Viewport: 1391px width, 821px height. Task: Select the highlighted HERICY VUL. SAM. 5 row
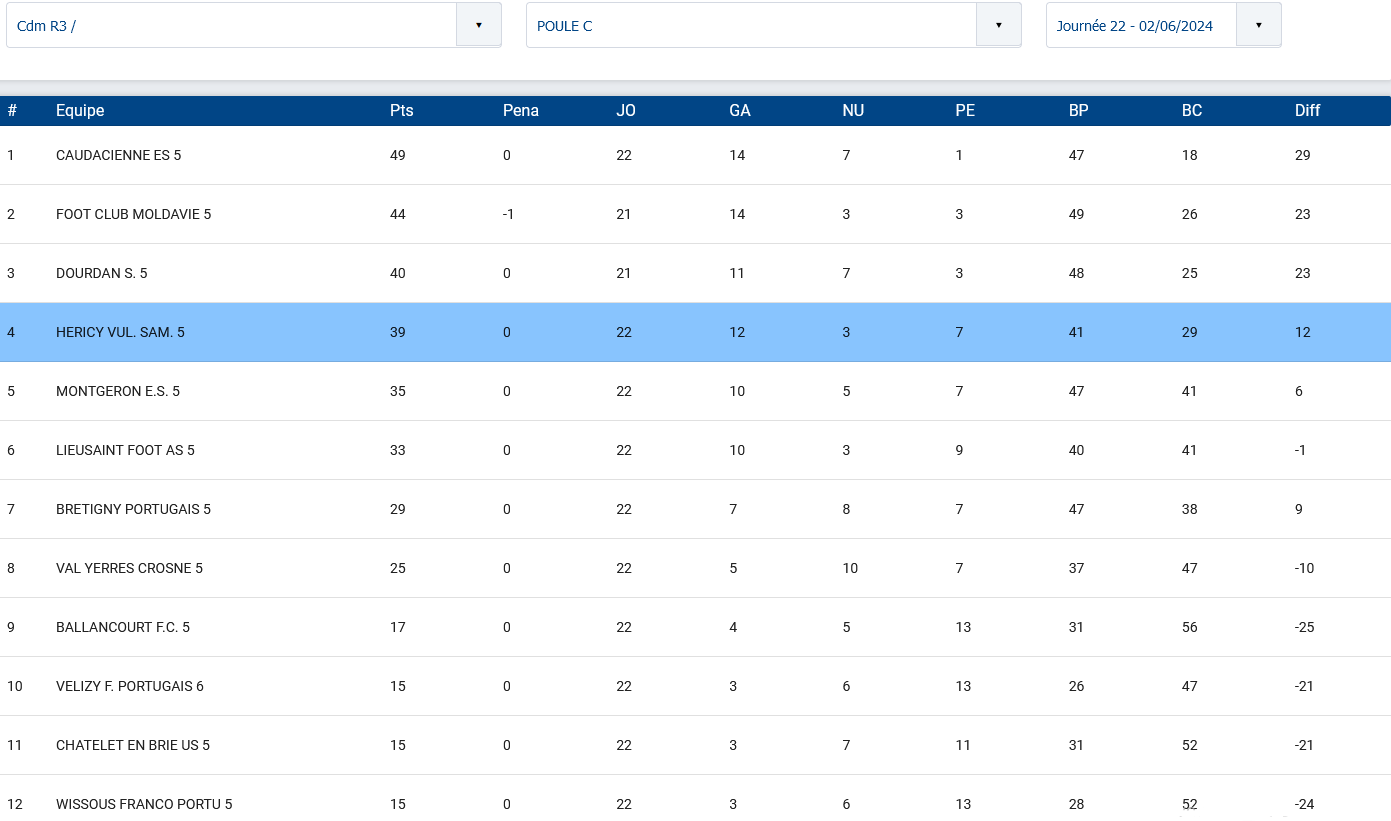click(695, 332)
